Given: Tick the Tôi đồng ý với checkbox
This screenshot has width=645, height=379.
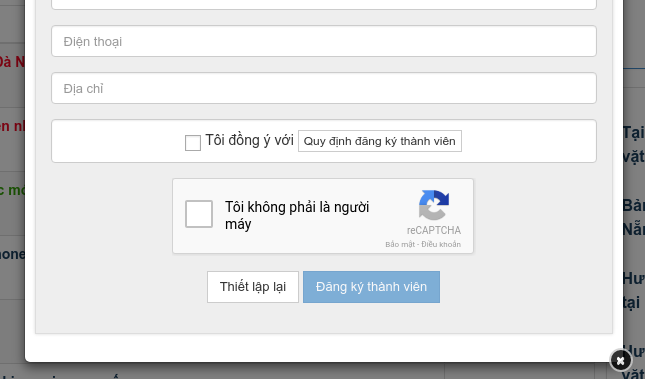Looking at the screenshot, I should [193, 143].
